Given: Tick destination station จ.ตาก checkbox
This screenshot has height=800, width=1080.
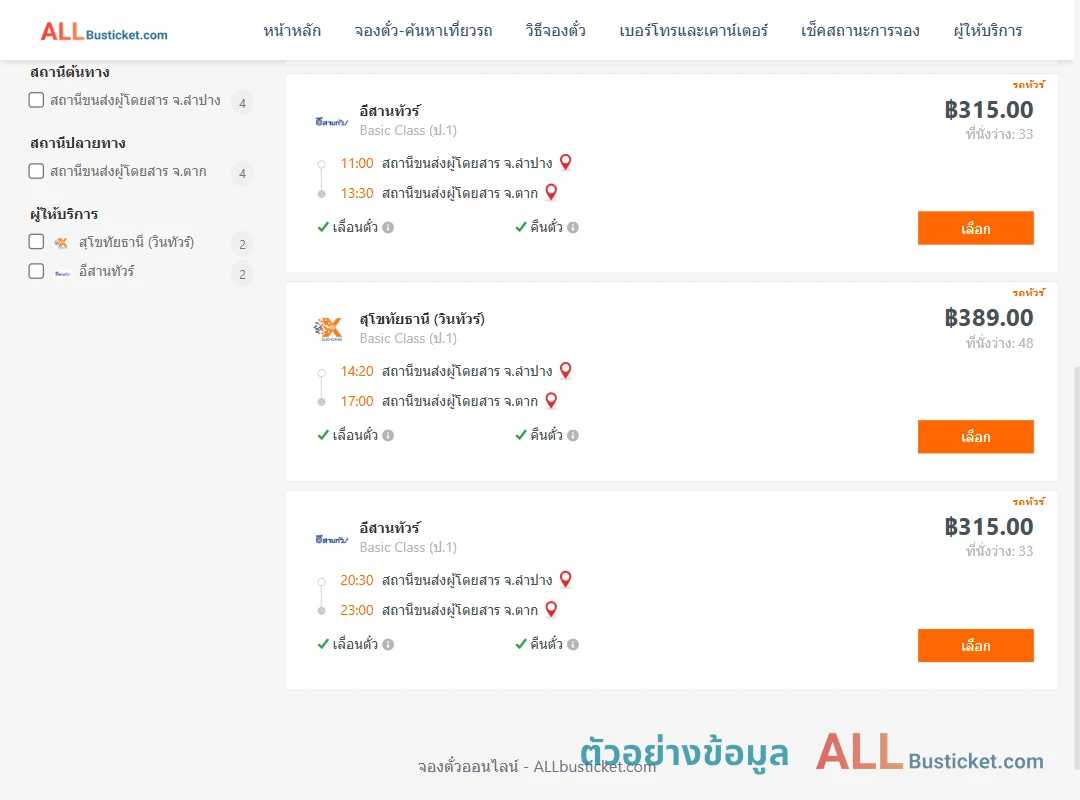Looking at the screenshot, I should pyautogui.click(x=37, y=171).
